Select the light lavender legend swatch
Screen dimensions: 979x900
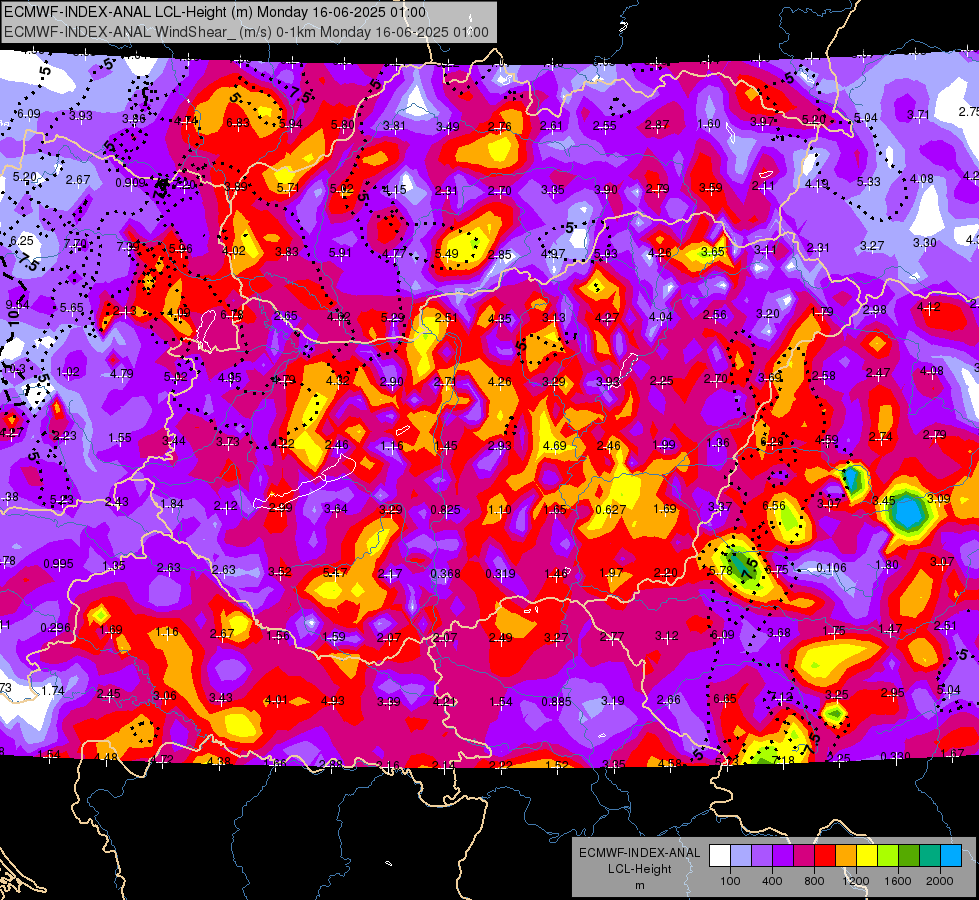[x=740, y=856]
